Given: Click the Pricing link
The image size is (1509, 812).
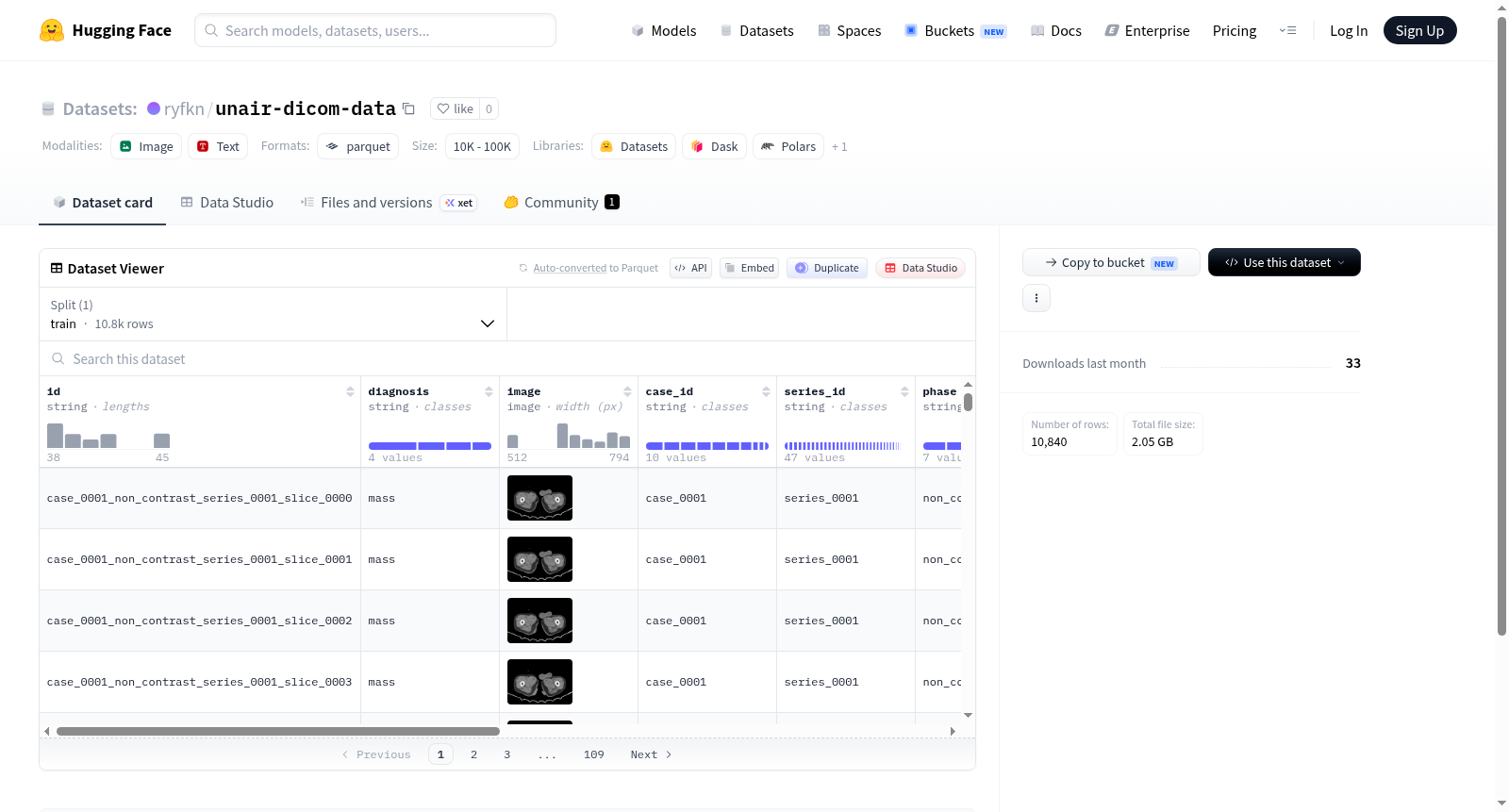Looking at the screenshot, I should (x=1235, y=30).
